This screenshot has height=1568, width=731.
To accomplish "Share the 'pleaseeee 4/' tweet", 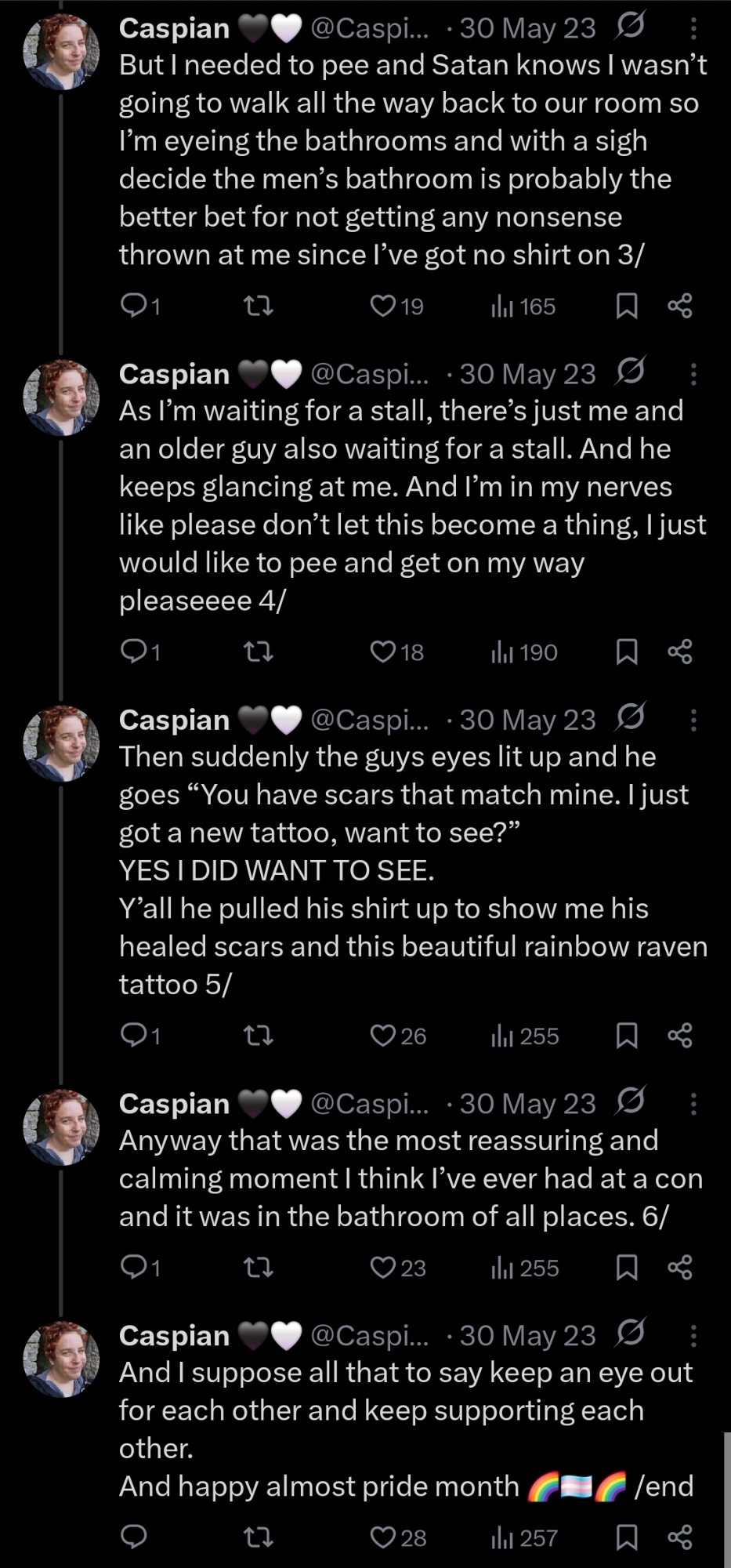I will point(679,652).
